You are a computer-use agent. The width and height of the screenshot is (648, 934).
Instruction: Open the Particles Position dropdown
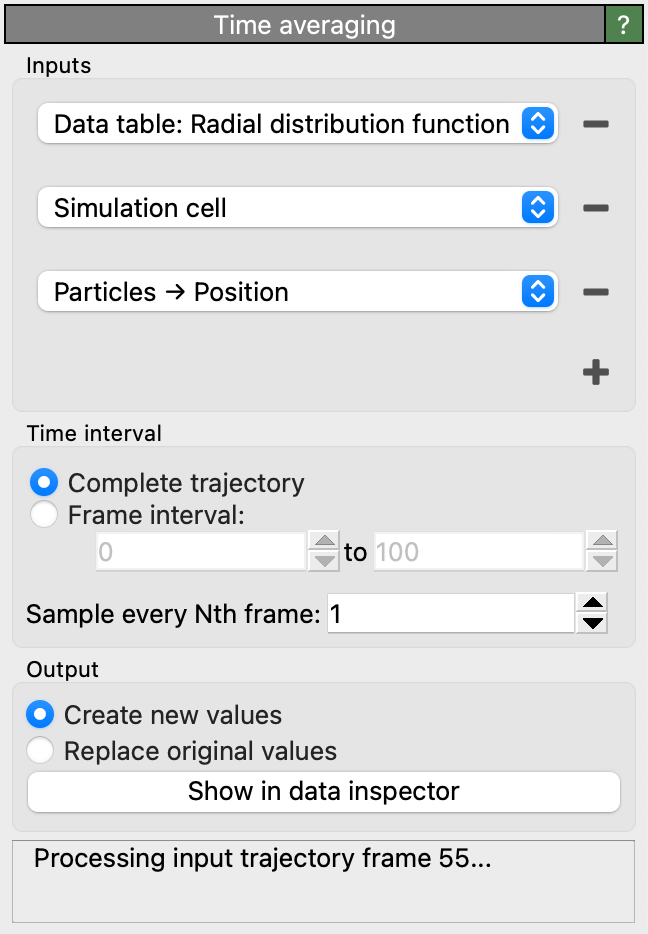[296, 293]
